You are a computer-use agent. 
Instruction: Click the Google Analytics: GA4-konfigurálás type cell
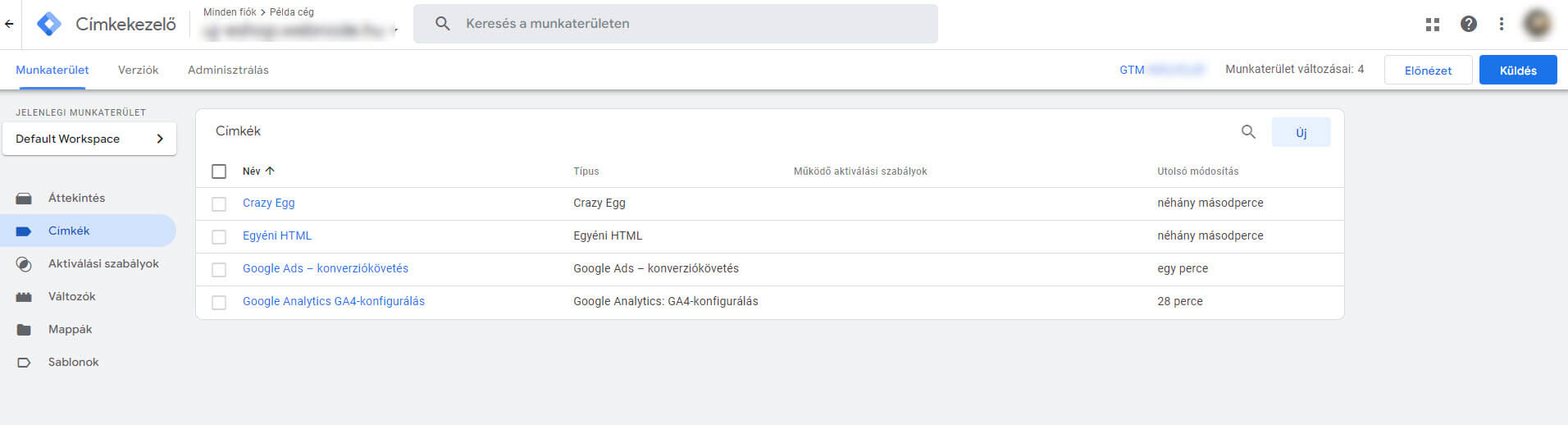click(666, 301)
